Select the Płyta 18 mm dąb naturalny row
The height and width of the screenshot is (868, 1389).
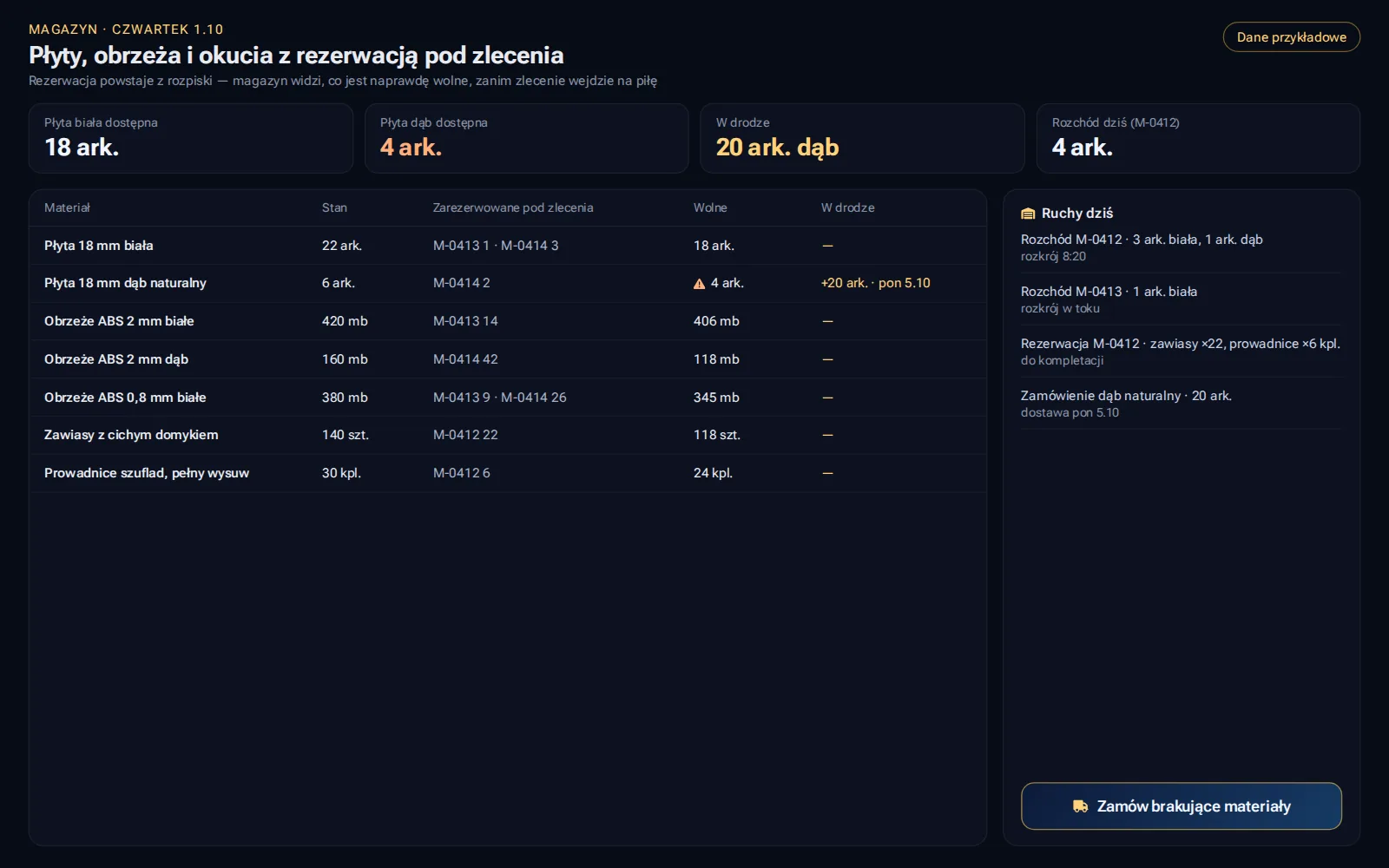(x=508, y=283)
